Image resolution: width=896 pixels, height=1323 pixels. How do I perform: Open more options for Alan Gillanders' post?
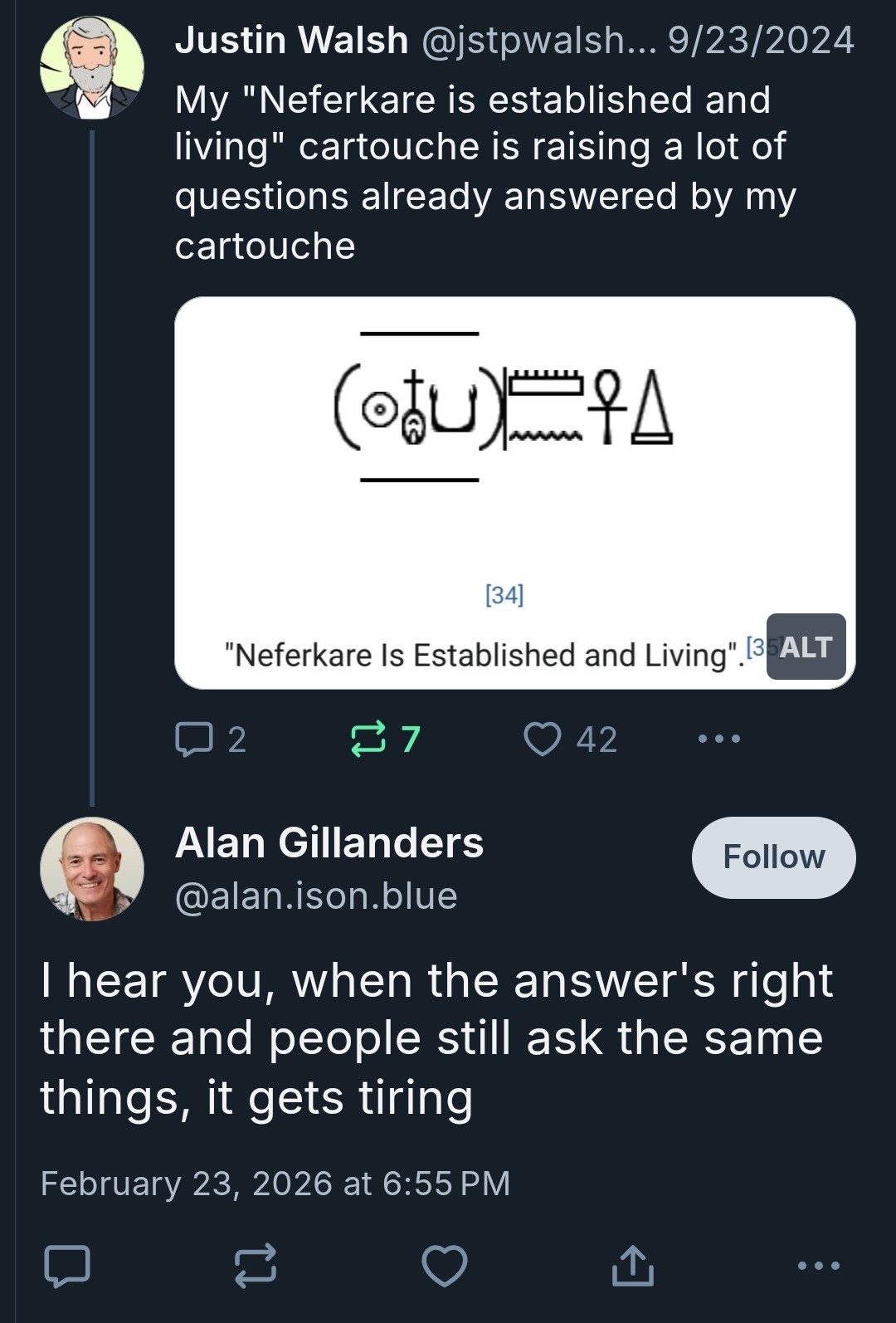click(x=818, y=1266)
